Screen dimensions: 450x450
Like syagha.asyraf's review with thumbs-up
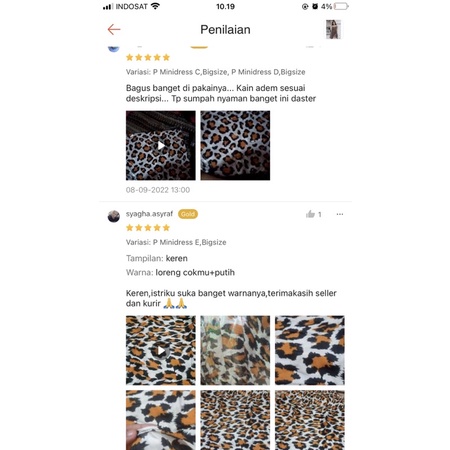click(x=310, y=214)
